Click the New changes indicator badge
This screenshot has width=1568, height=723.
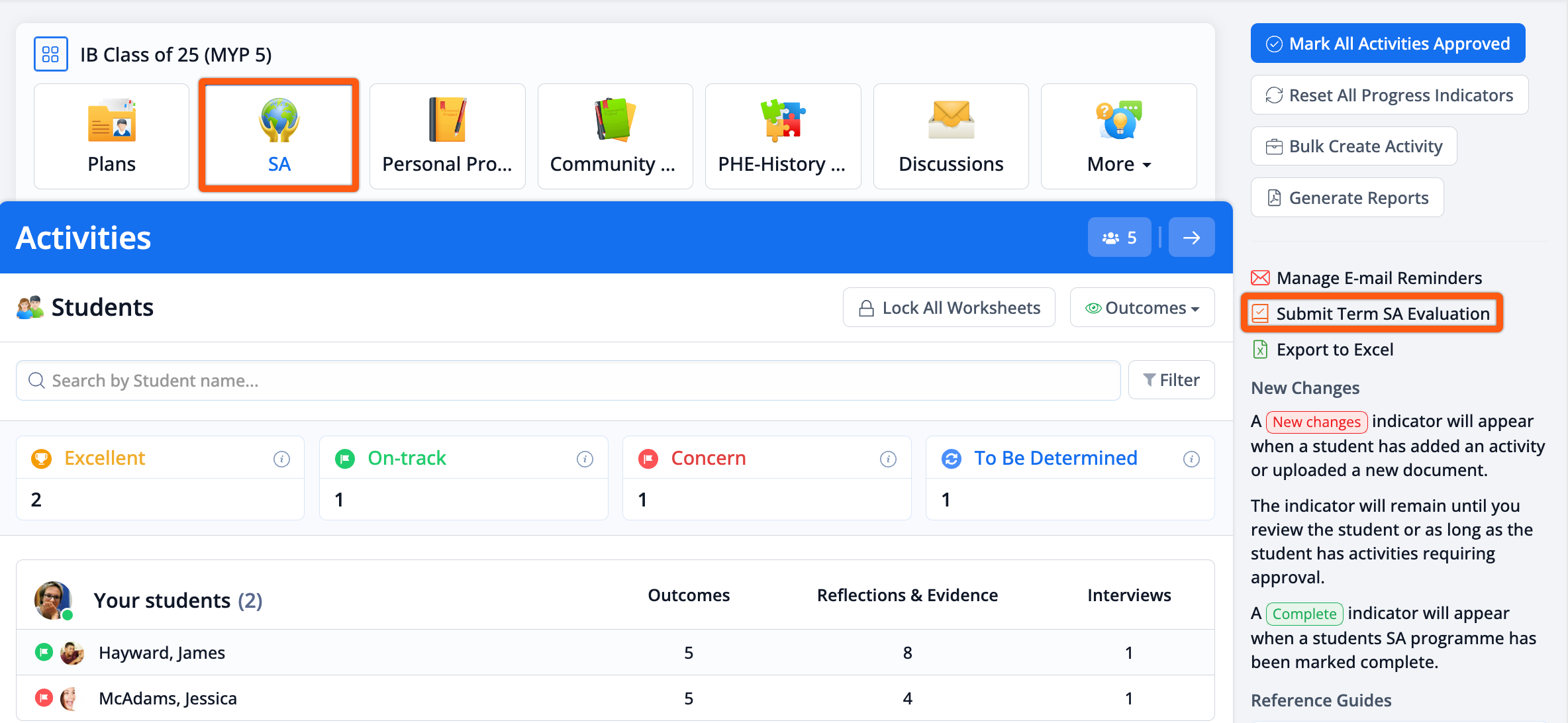click(1316, 422)
